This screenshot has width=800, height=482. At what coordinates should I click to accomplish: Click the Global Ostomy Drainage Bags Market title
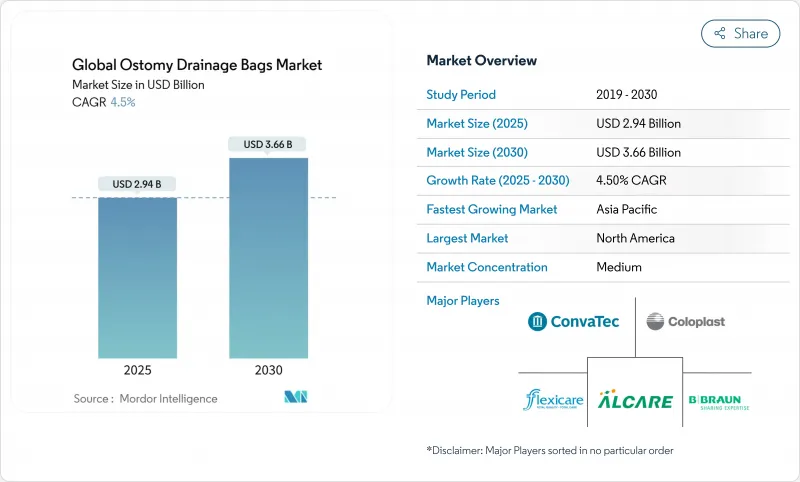pyautogui.click(x=197, y=66)
